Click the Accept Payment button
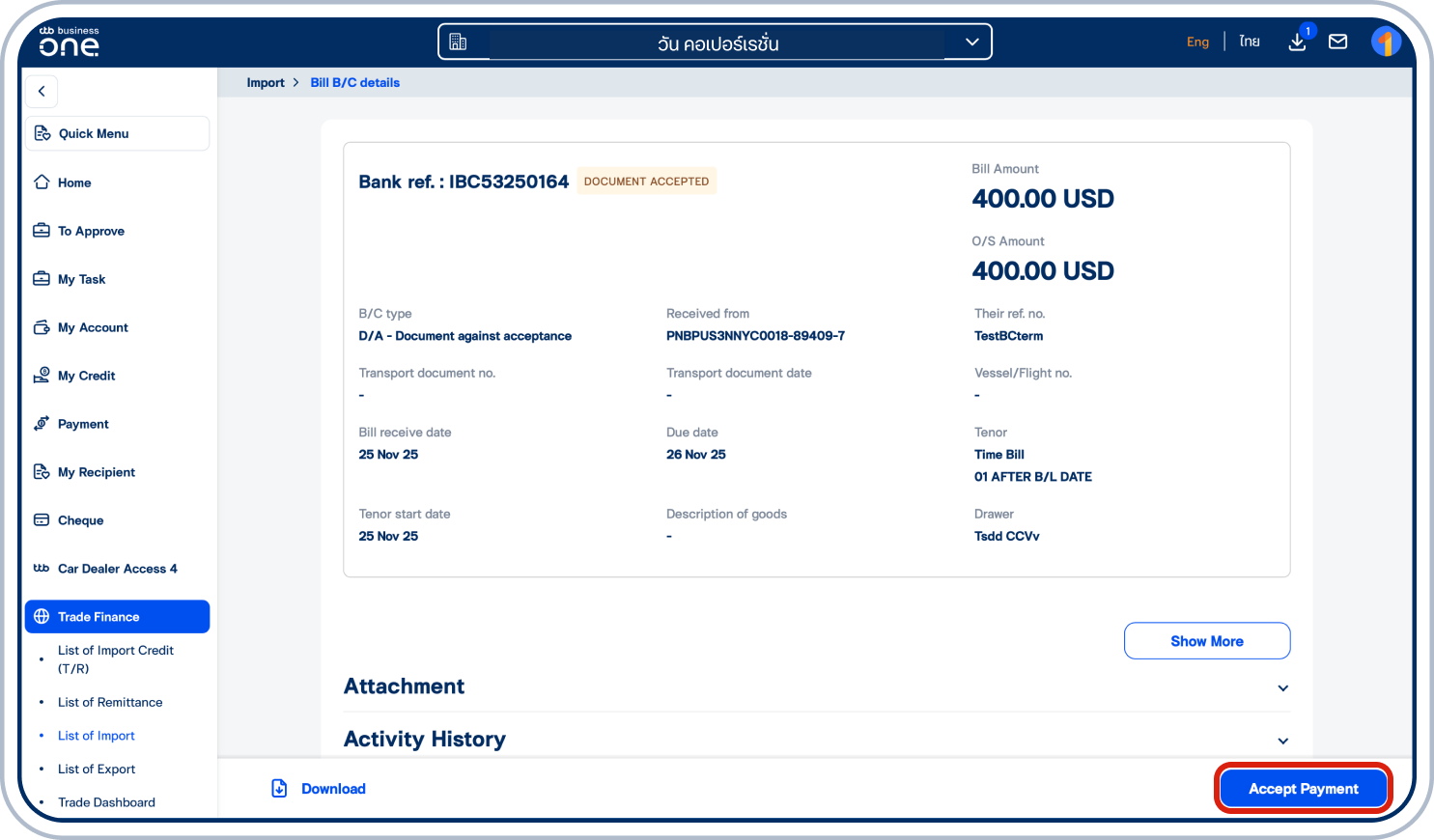This screenshot has width=1434, height=840. [x=1302, y=788]
